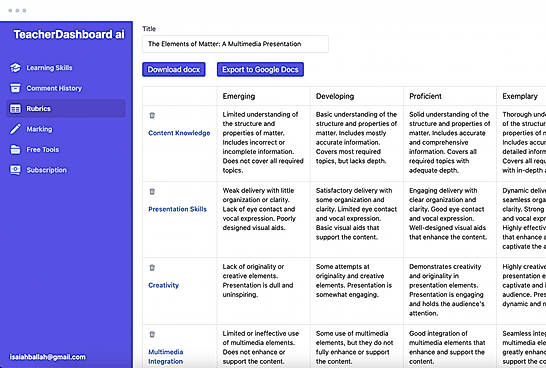Click the Emerging cell for Creativity
The height and width of the screenshot is (368, 546).
click(263, 291)
